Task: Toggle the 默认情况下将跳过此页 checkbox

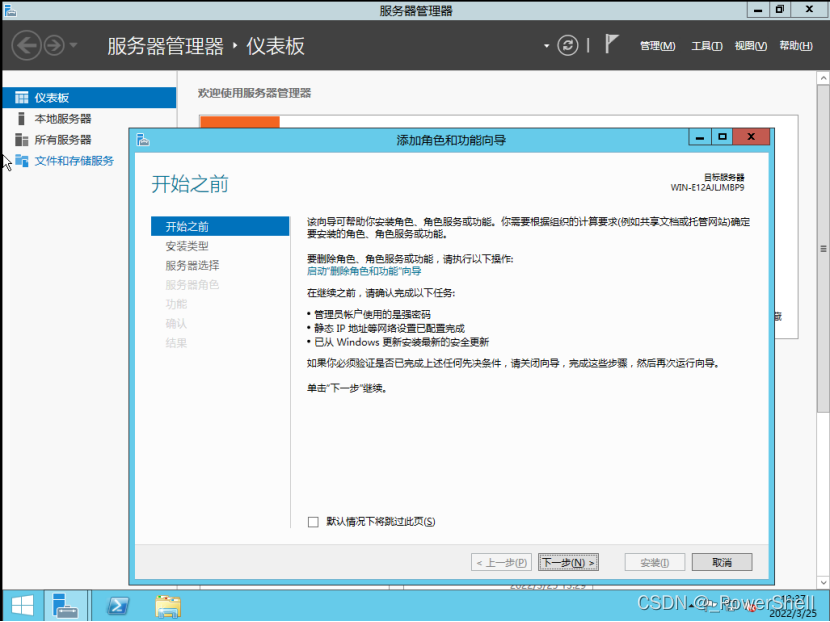Action: [x=313, y=522]
